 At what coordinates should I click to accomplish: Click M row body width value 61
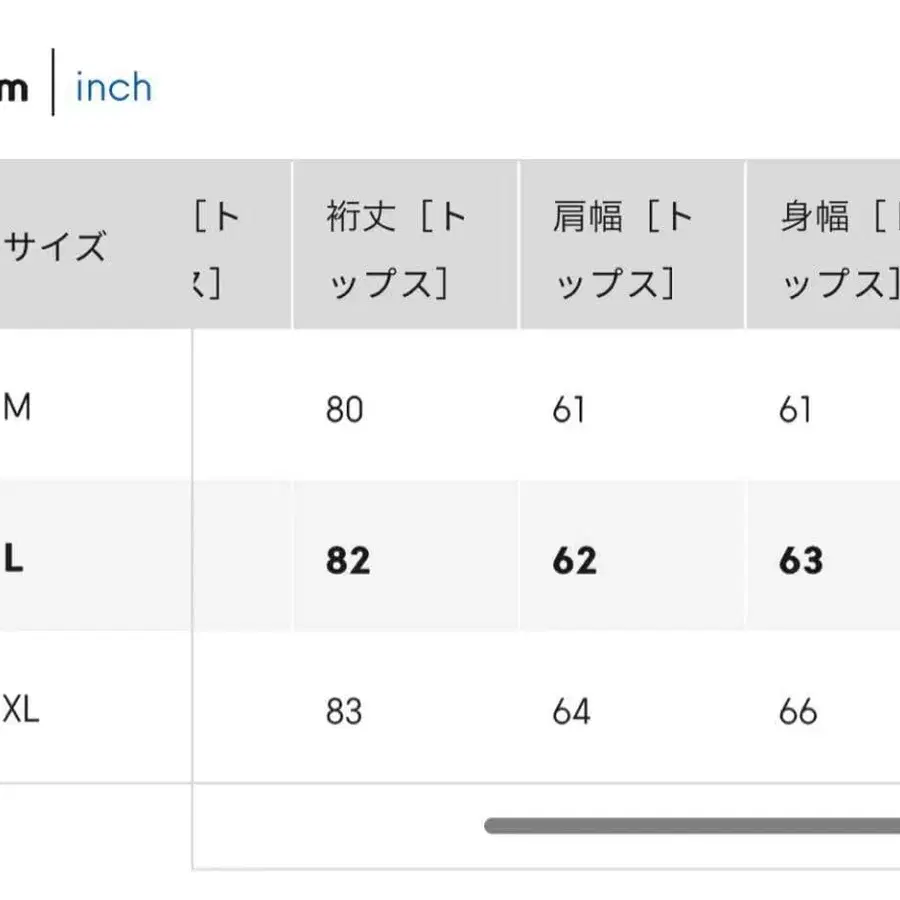point(795,410)
